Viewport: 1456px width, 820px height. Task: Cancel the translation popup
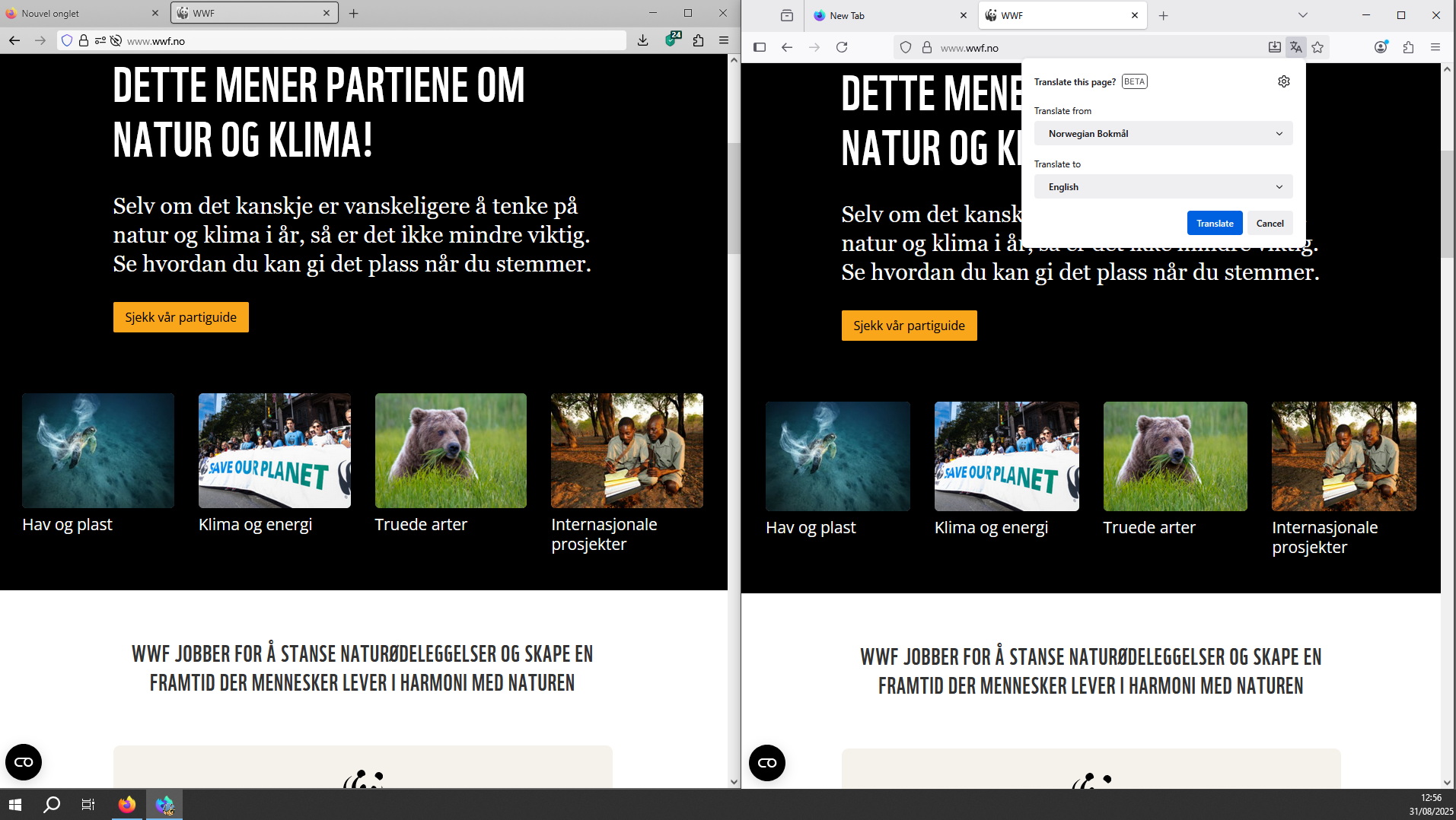[1270, 223]
